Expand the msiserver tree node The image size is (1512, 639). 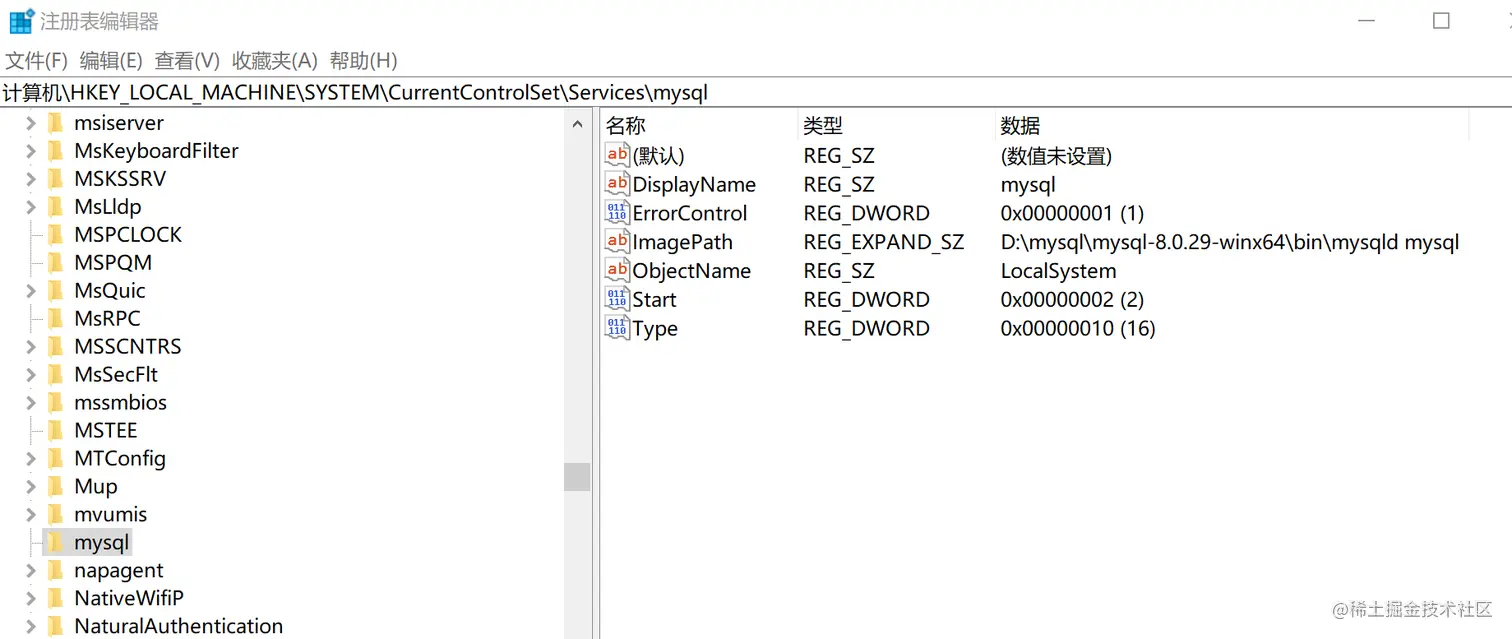tap(30, 123)
